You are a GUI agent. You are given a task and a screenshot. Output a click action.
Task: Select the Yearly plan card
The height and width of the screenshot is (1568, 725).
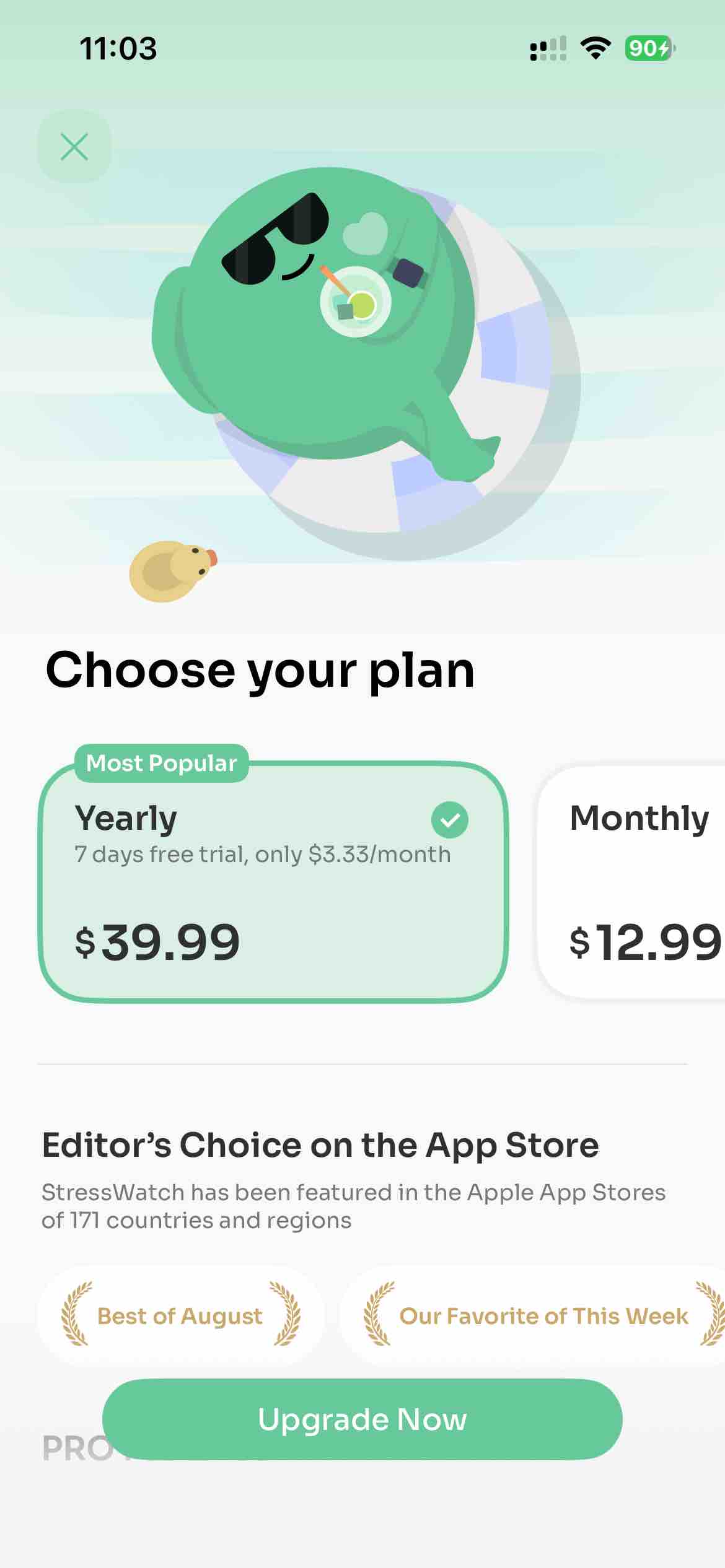coord(273,882)
